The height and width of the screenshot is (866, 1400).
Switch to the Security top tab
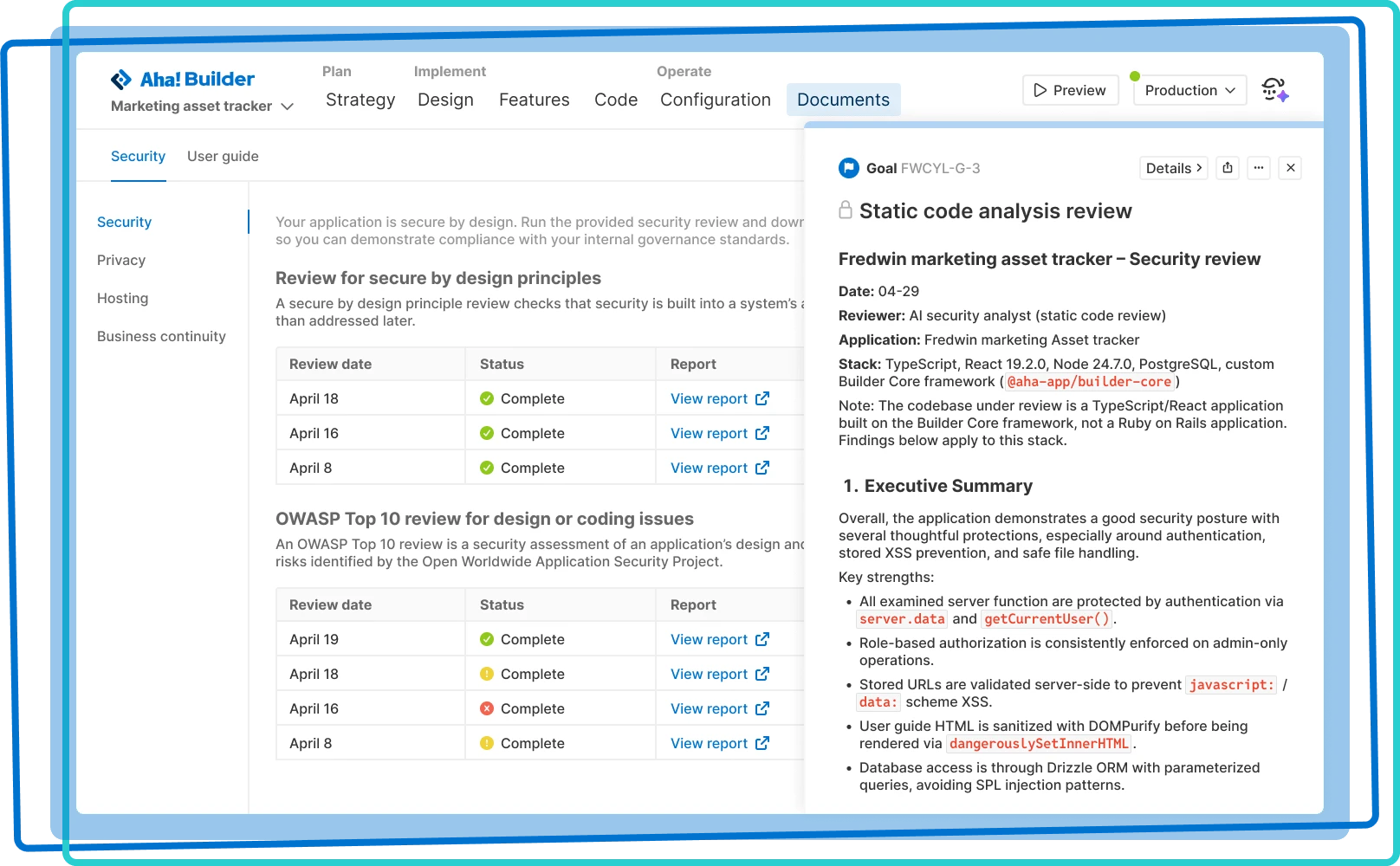click(138, 156)
